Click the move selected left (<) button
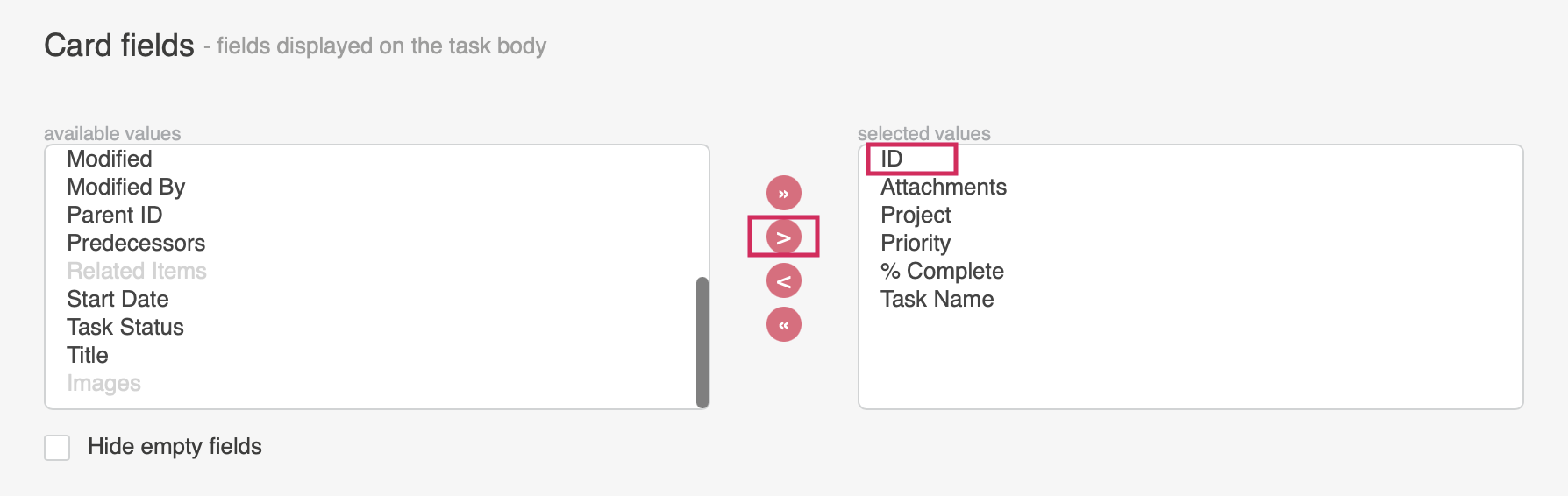The width and height of the screenshot is (1568, 496). coord(783,281)
